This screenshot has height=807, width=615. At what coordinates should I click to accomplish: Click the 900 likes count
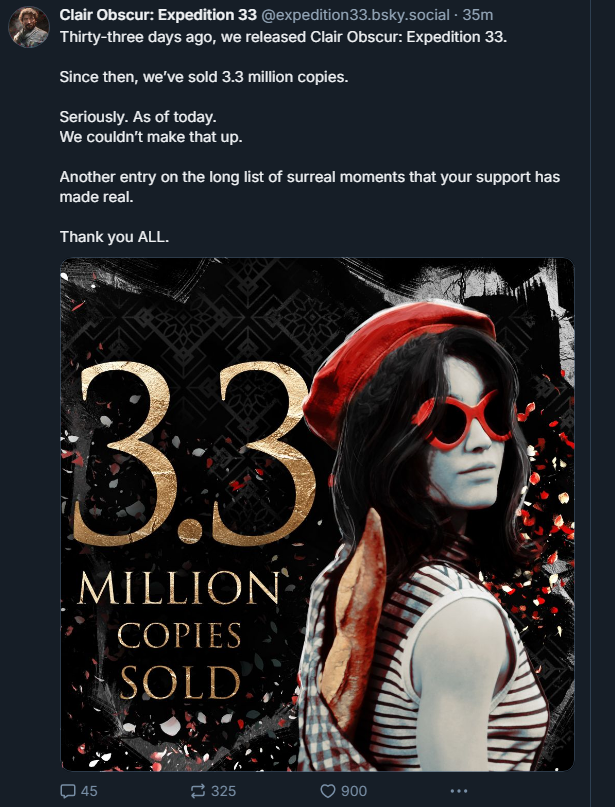[354, 791]
